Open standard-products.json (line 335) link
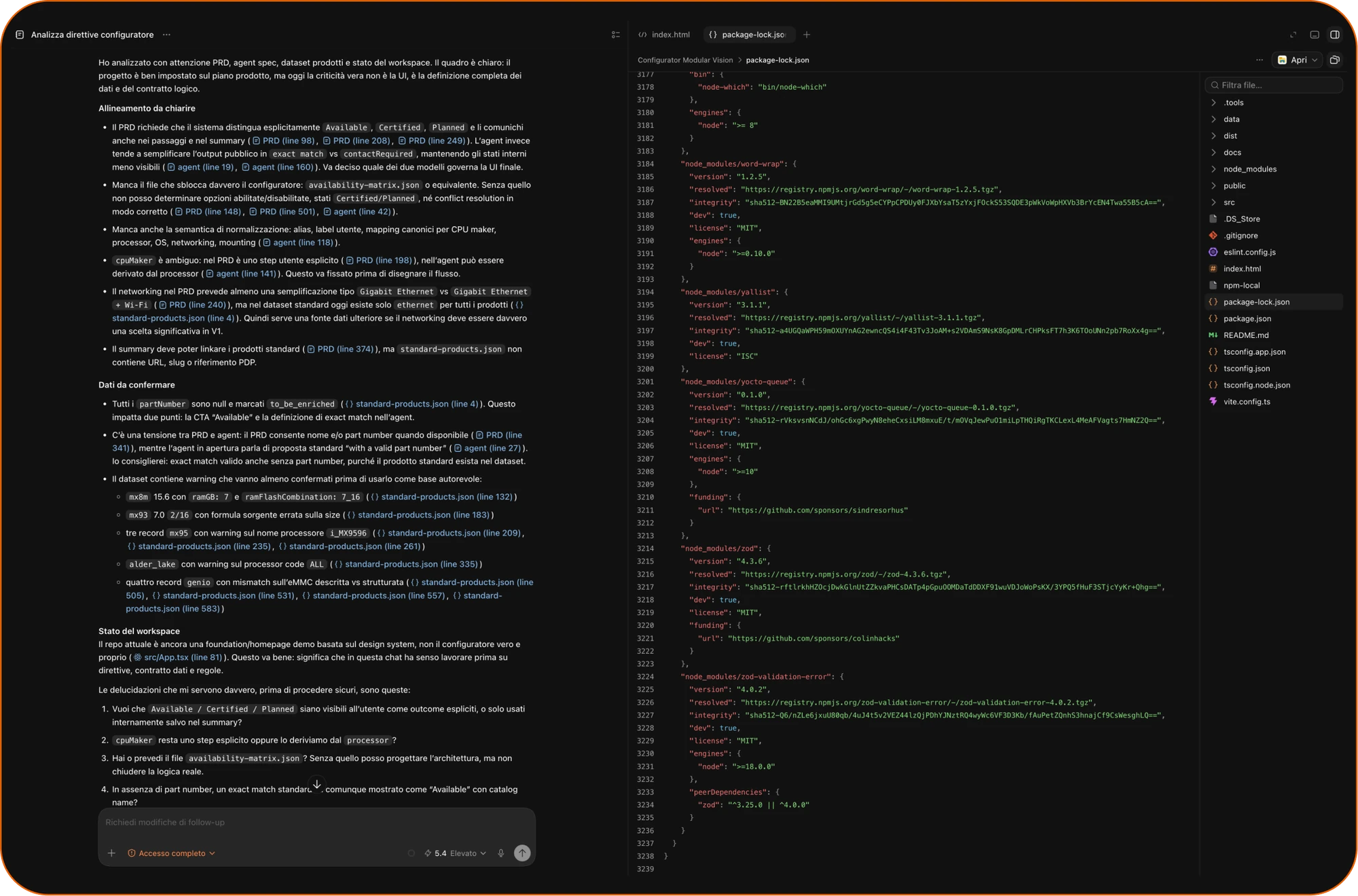The width and height of the screenshot is (1358, 896). point(405,564)
